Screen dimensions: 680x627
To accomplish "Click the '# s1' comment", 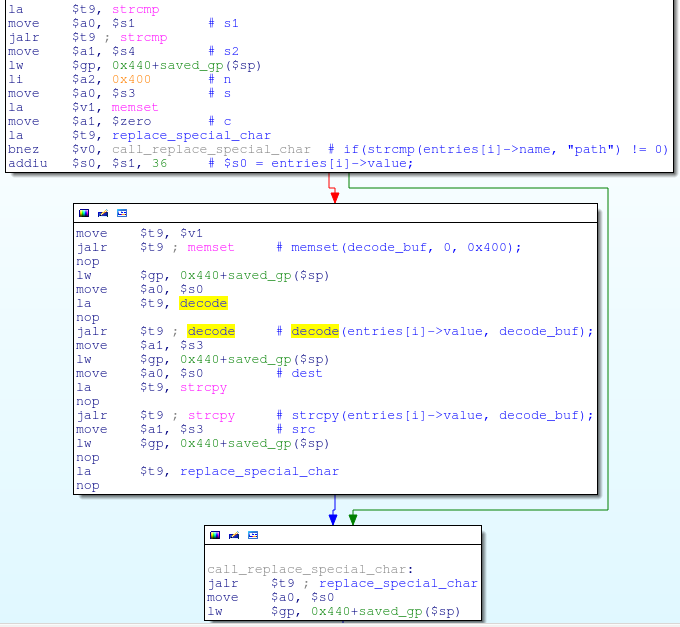I will click(x=223, y=23).
